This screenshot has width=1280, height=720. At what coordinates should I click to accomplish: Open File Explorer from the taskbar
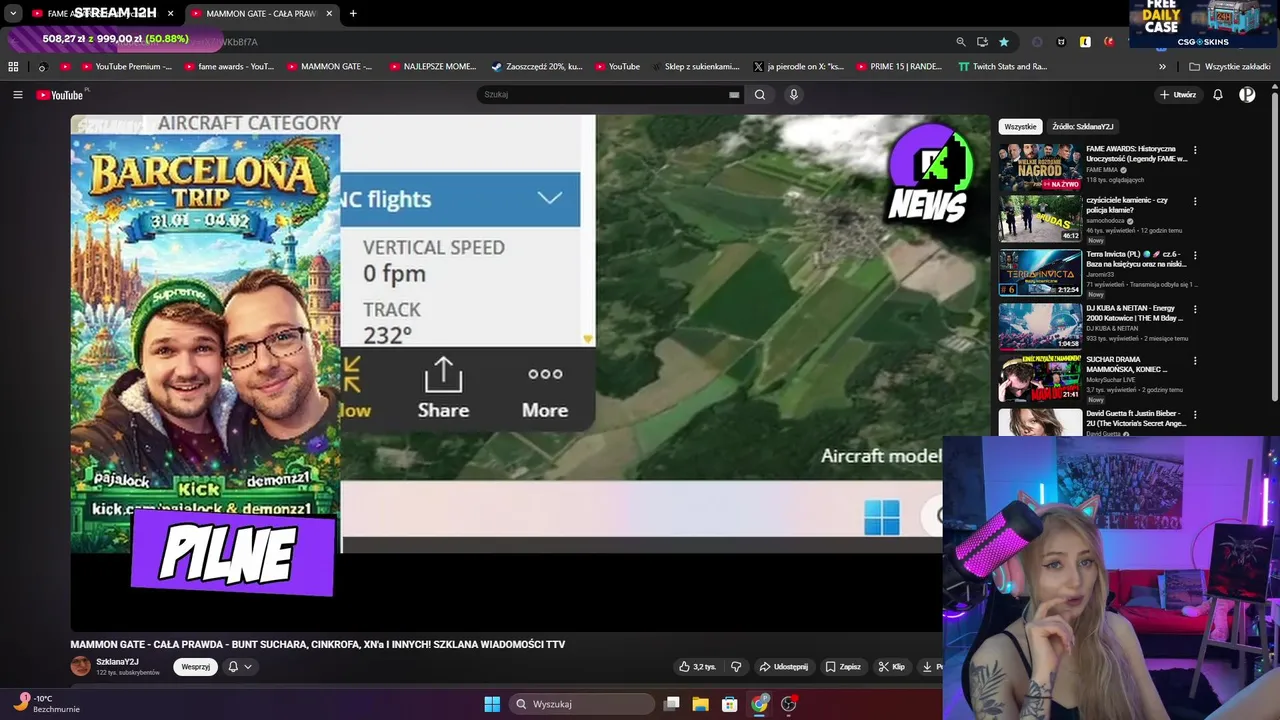pos(701,704)
